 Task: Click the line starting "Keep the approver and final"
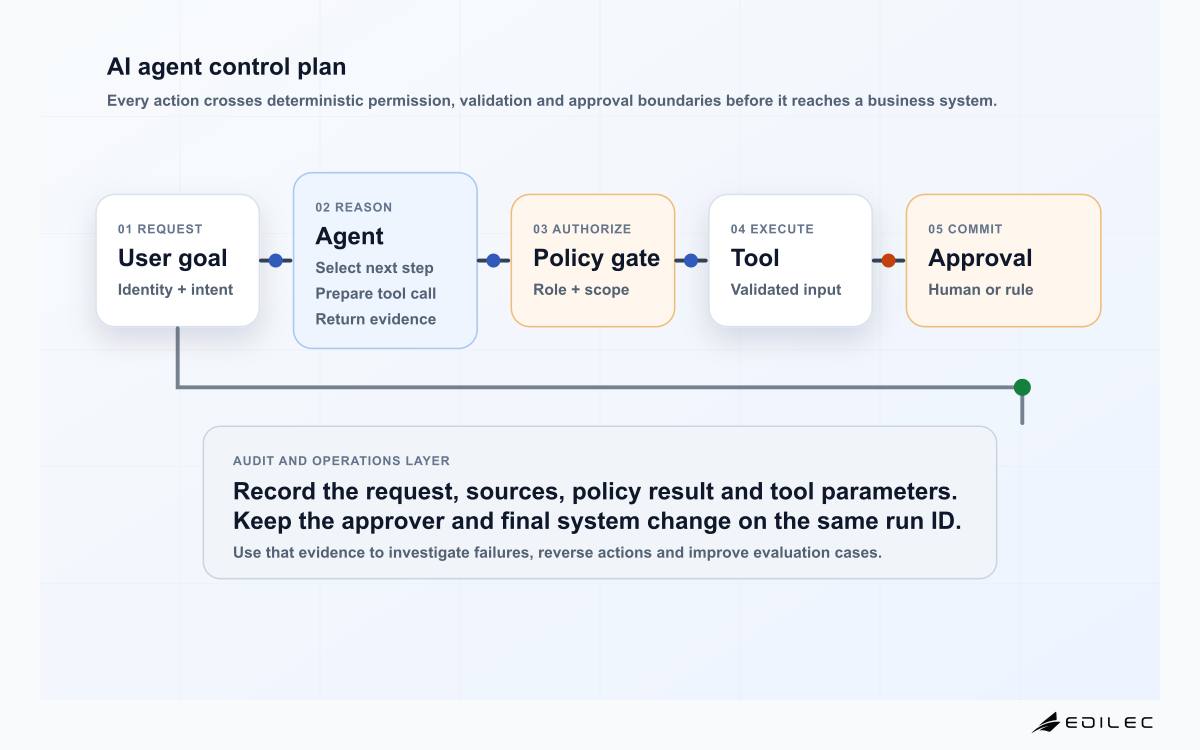pos(597,522)
